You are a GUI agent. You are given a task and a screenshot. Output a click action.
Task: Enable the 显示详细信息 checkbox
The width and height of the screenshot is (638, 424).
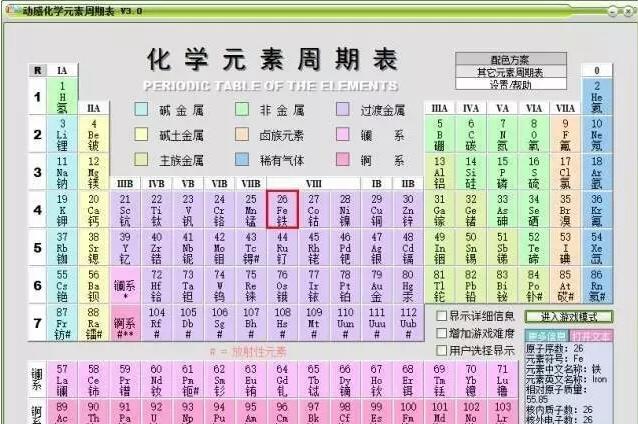pos(442,316)
